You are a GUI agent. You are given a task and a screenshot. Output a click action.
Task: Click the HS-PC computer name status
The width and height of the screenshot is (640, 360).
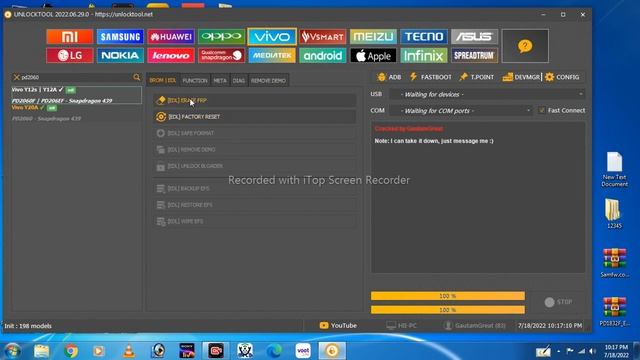click(x=402, y=325)
